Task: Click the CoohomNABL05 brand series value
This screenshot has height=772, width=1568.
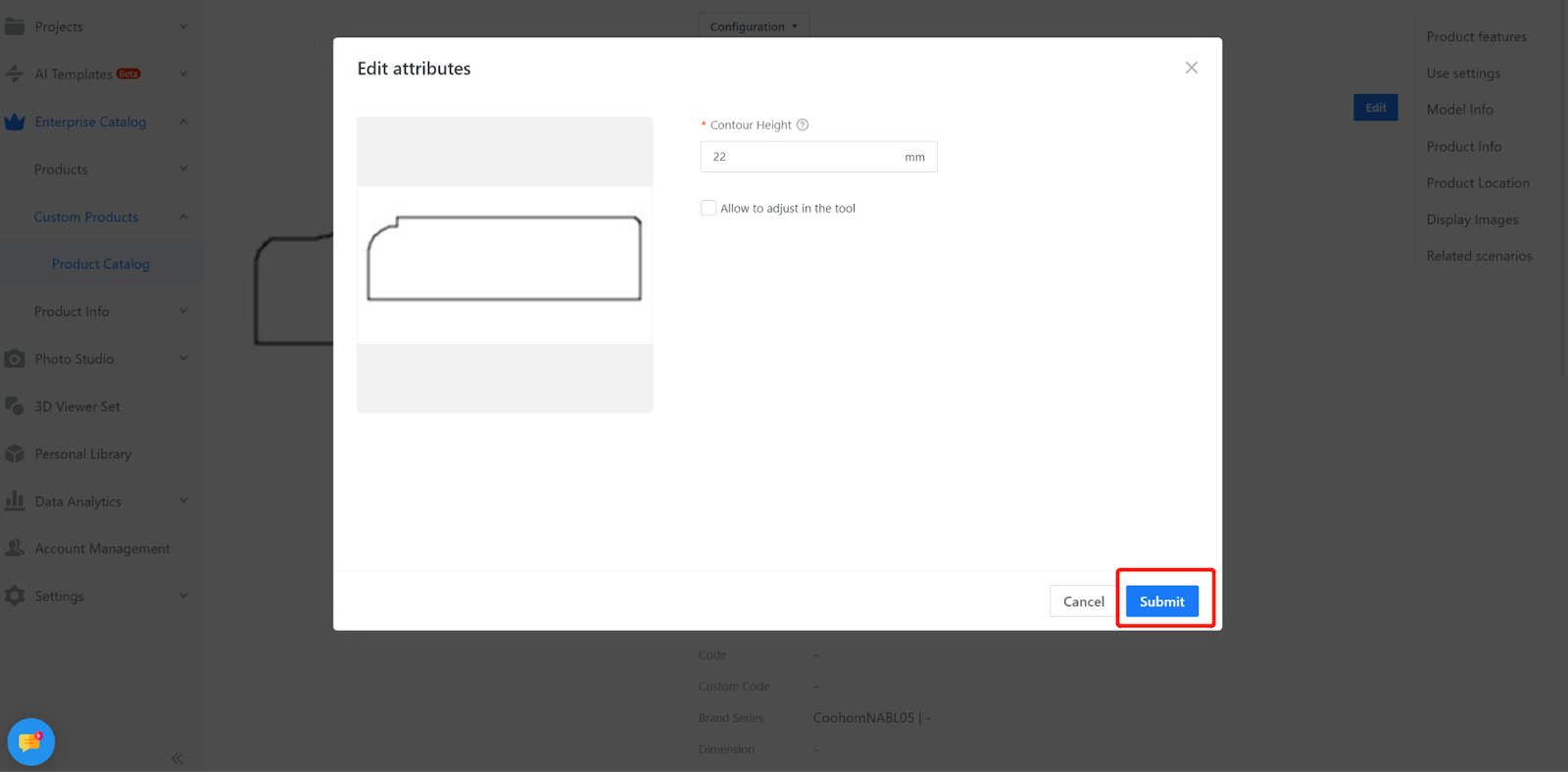Action: click(871, 718)
